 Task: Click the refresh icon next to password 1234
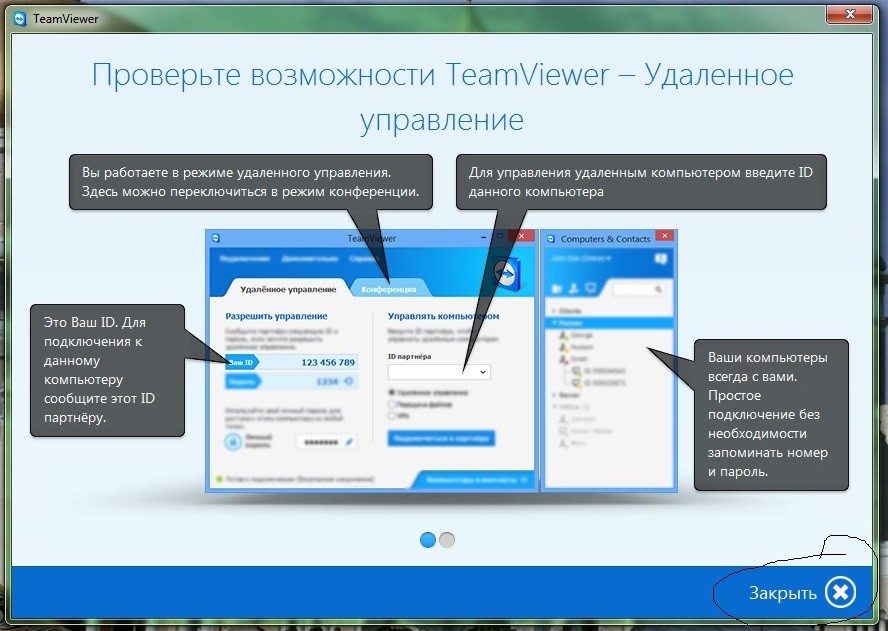(x=349, y=381)
